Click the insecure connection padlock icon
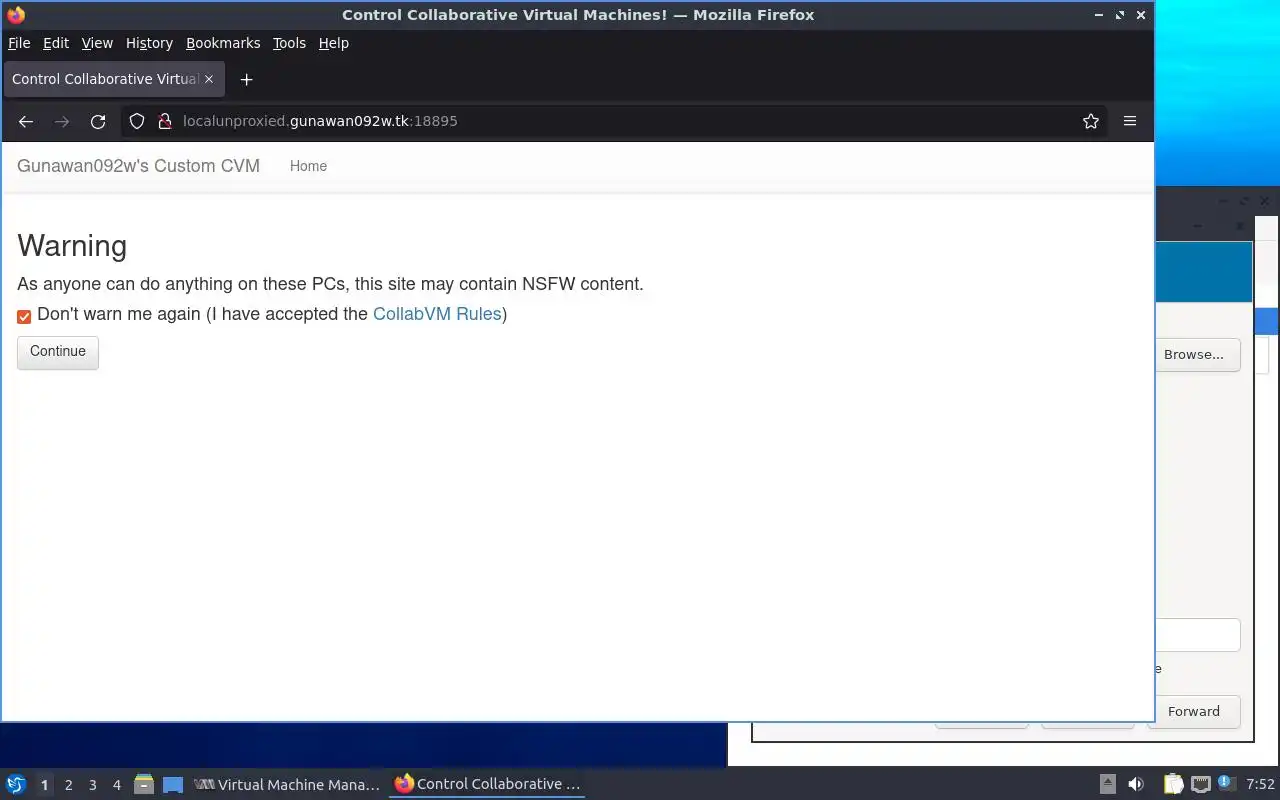The image size is (1280, 800). 165,121
